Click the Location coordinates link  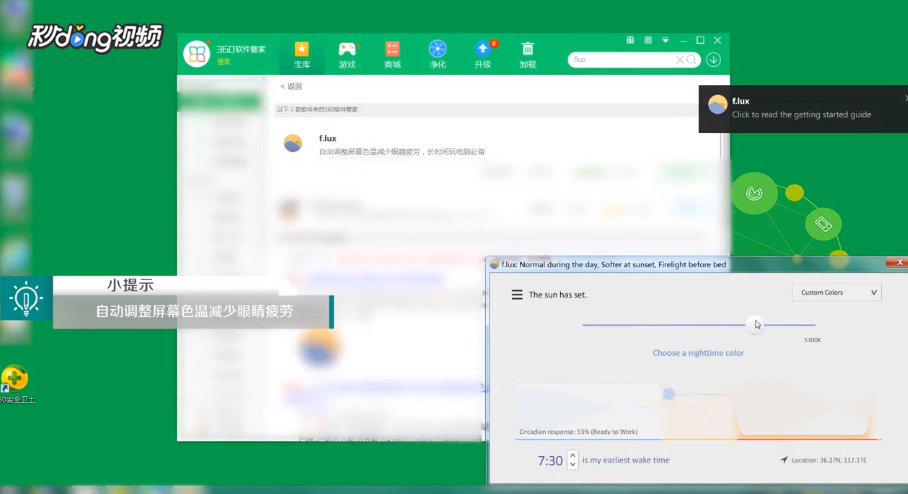[x=829, y=460]
